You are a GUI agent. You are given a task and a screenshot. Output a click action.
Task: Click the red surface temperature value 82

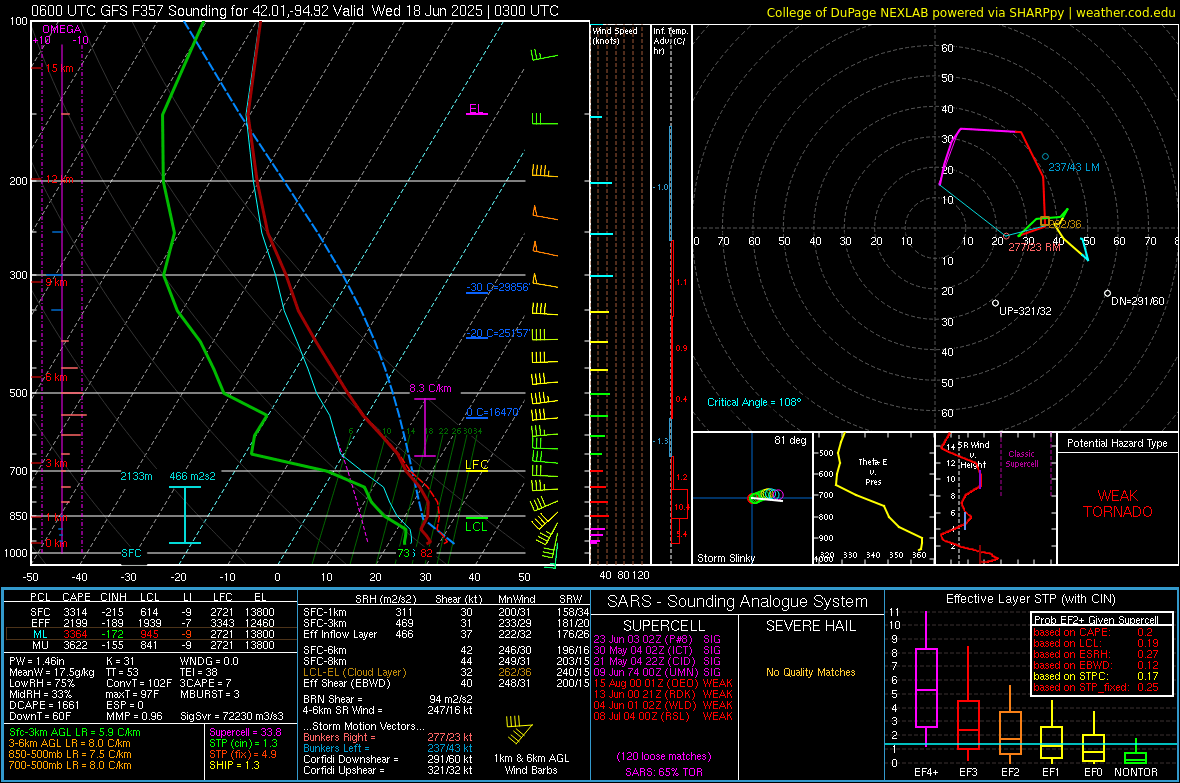coord(427,553)
